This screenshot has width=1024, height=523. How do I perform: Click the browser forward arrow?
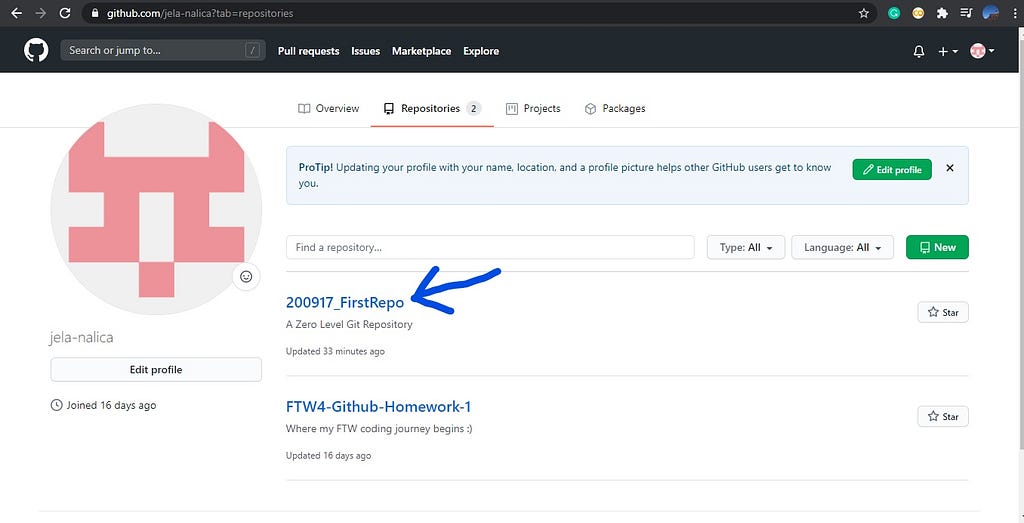40,13
